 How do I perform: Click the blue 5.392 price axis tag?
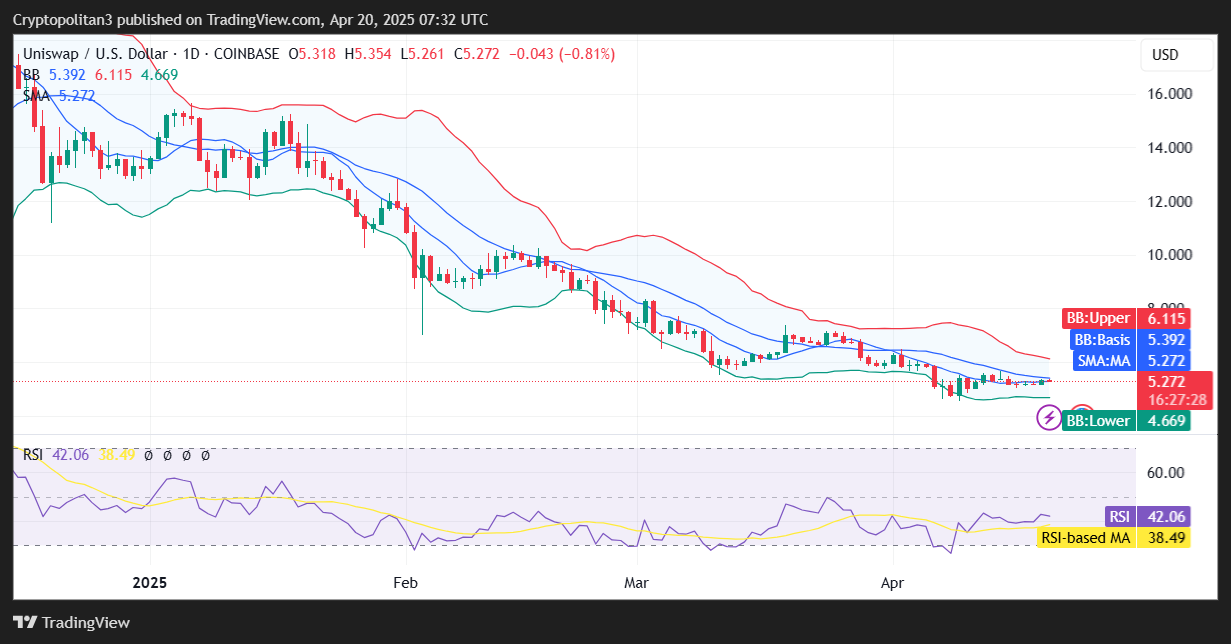1166,339
